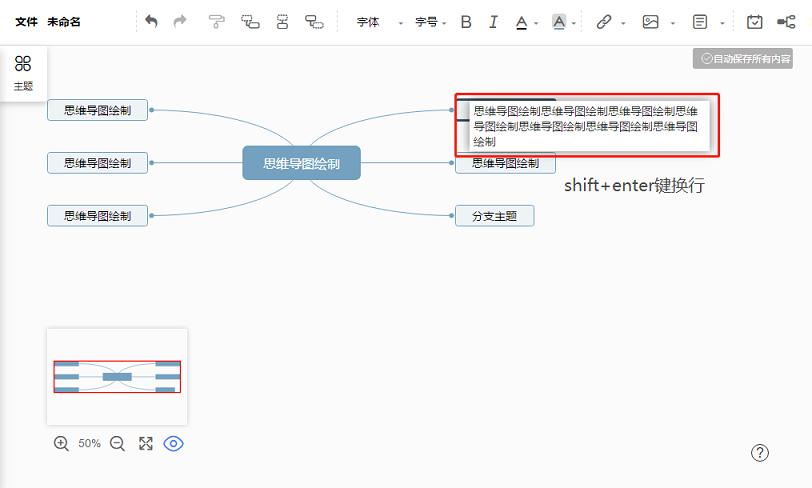Apply the font color A icon
Viewport: 812px width, 488px height.
(521, 22)
